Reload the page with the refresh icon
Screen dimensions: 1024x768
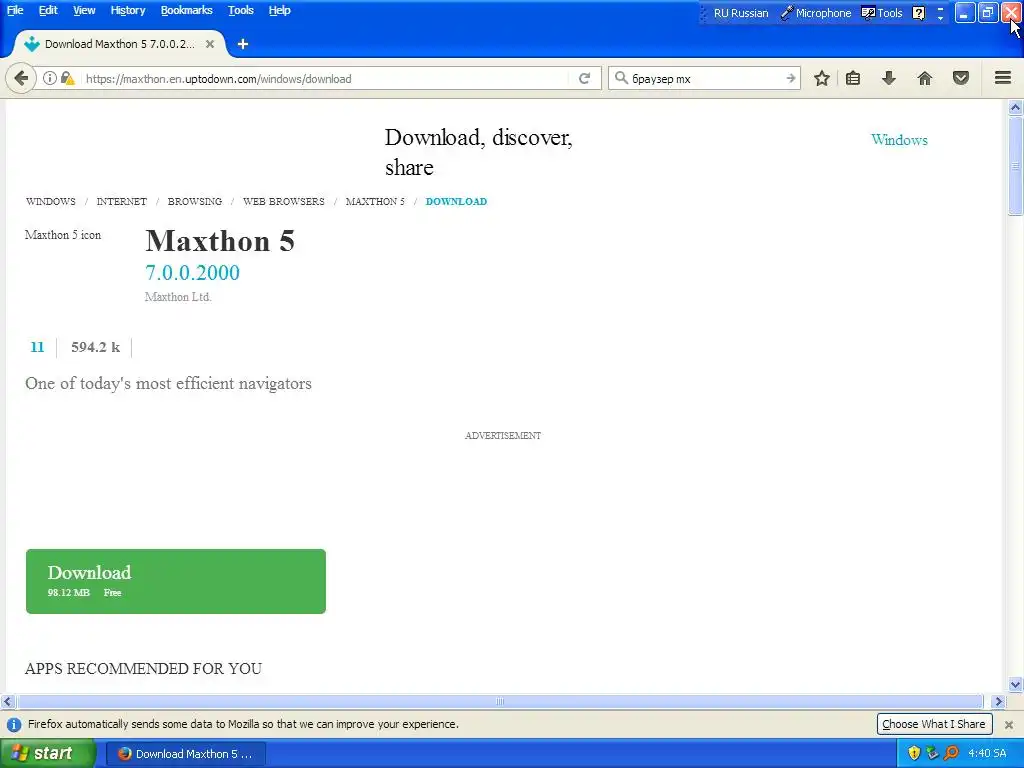coord(584,78)
